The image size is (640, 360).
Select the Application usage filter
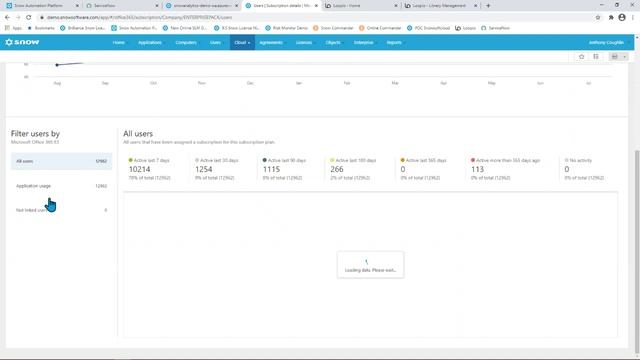61,186
